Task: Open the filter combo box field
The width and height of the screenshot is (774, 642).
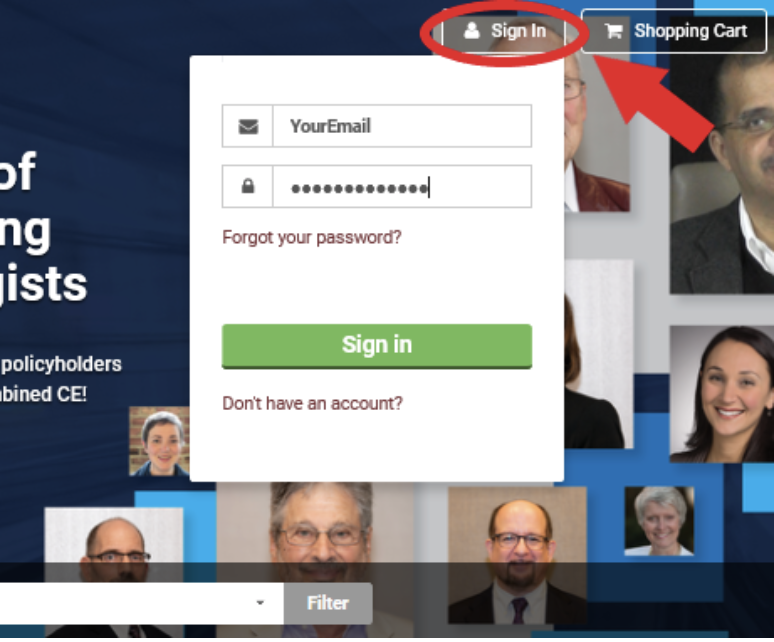Action: point(142,603)
